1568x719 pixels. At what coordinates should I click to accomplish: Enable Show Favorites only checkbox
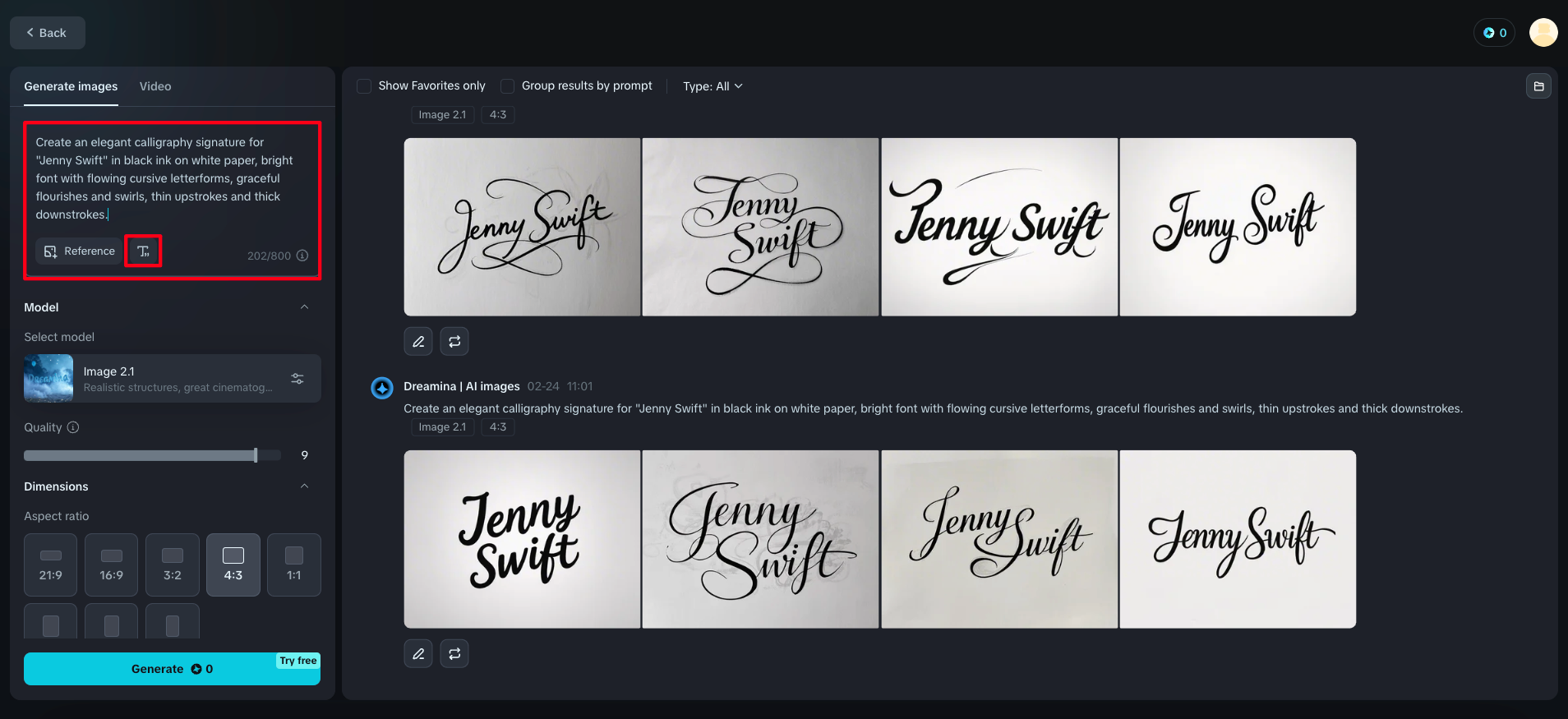[364, 86]
